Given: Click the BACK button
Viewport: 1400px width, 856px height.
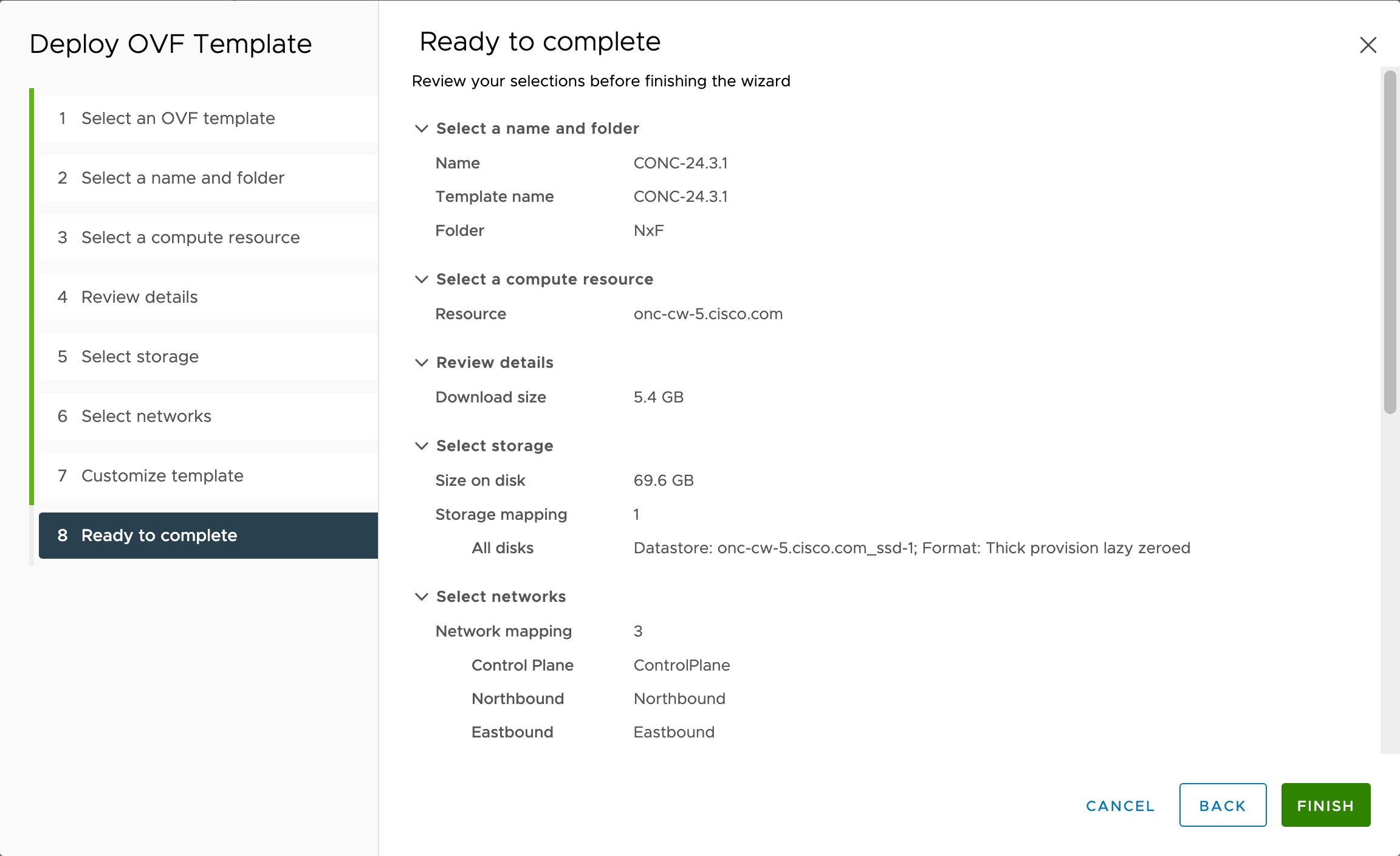Looking at the screenshot, I should click(1223, 805).
